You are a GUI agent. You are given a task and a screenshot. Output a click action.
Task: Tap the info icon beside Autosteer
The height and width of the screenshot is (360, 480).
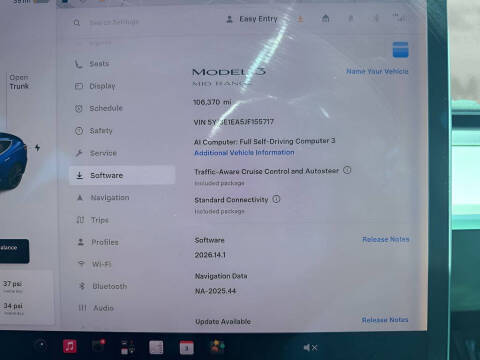(347, 170)
